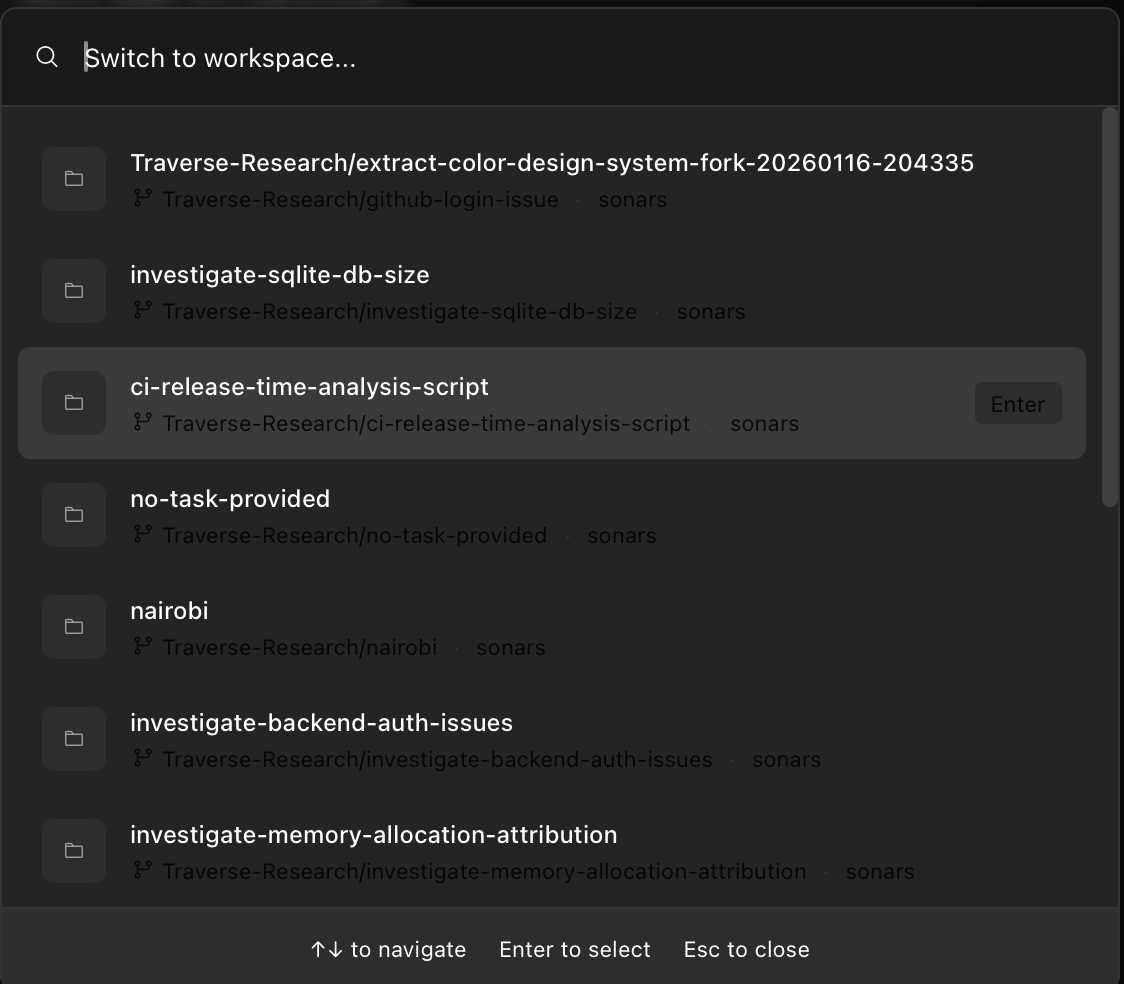Click the folder icon for investigate-memory-allocation-attribution
Screen dimensions: 1124x984
73,850
